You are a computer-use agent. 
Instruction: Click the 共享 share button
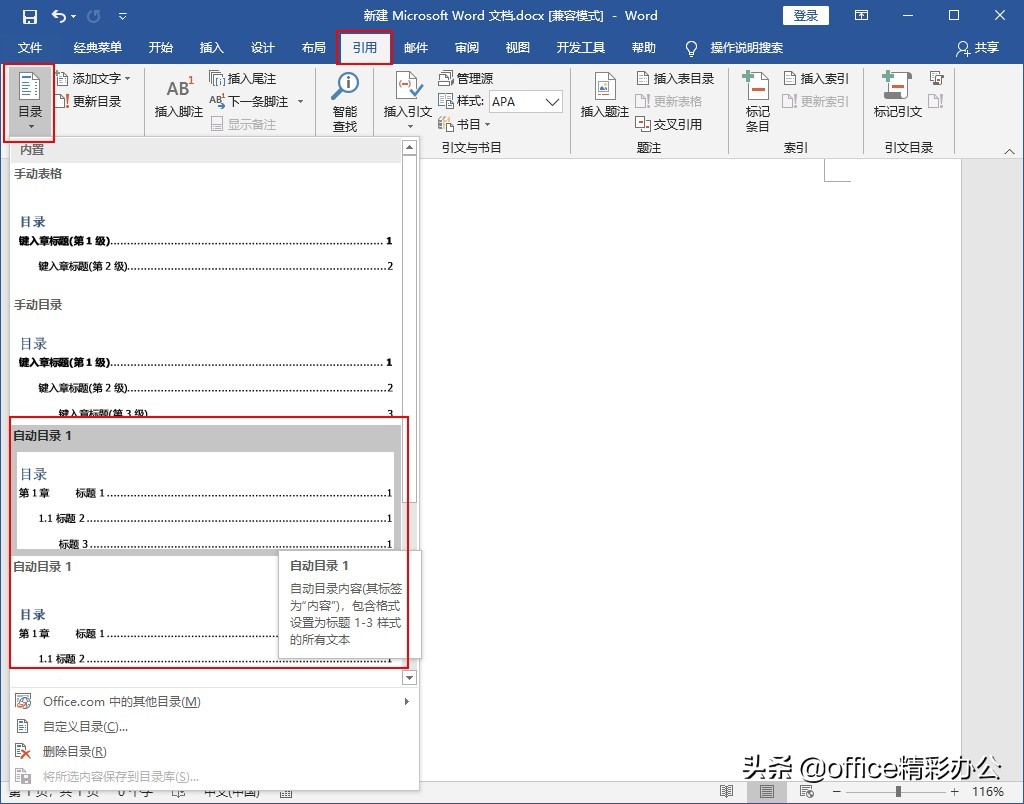[x=978, y=48]
